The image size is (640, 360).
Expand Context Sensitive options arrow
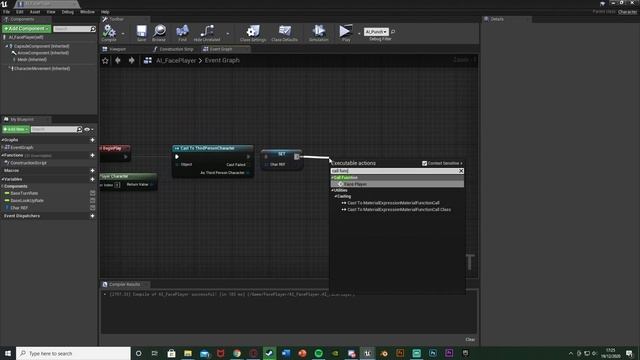coord(461,163)
